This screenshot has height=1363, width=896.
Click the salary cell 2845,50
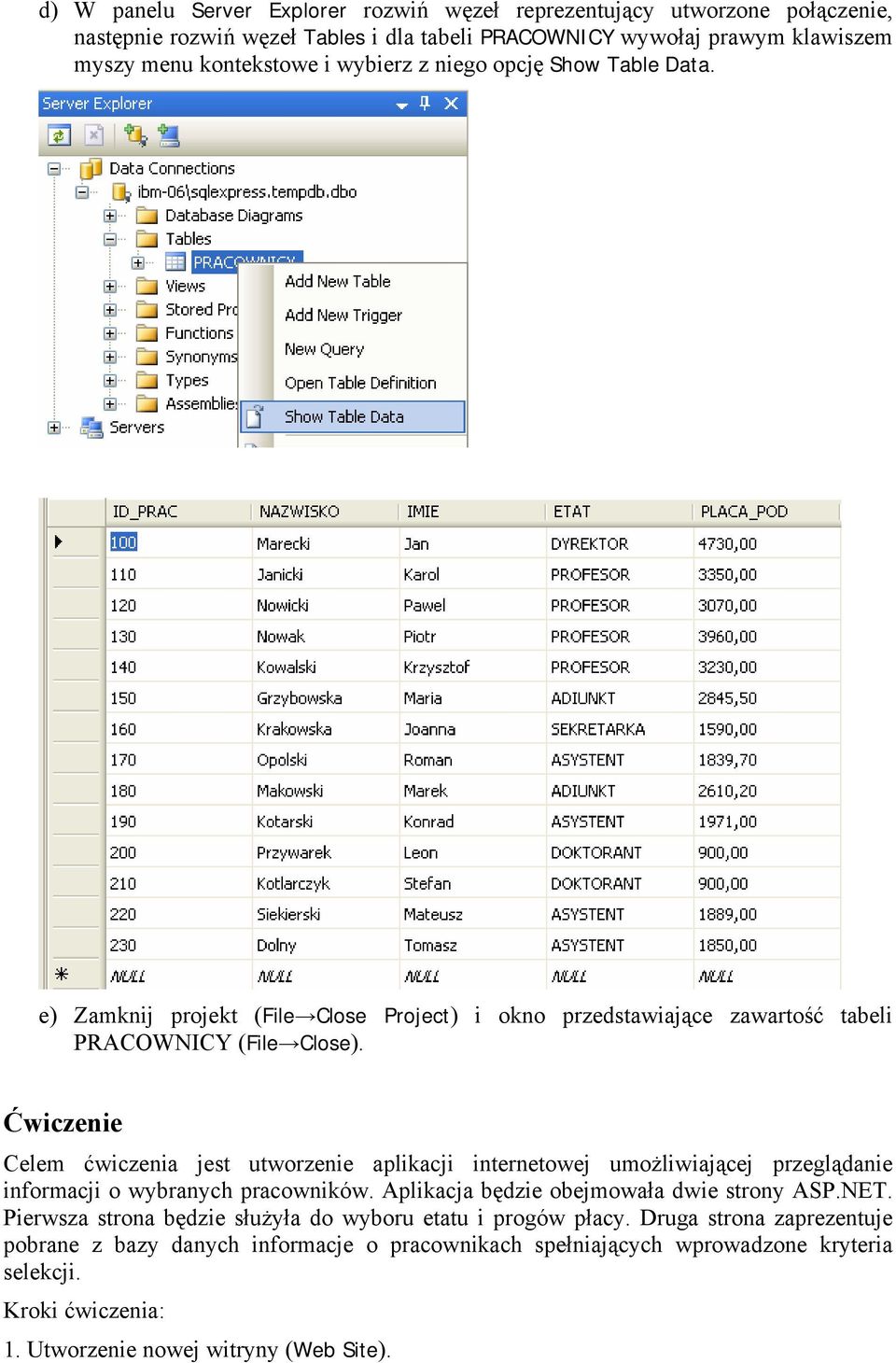tap(767, 698)
